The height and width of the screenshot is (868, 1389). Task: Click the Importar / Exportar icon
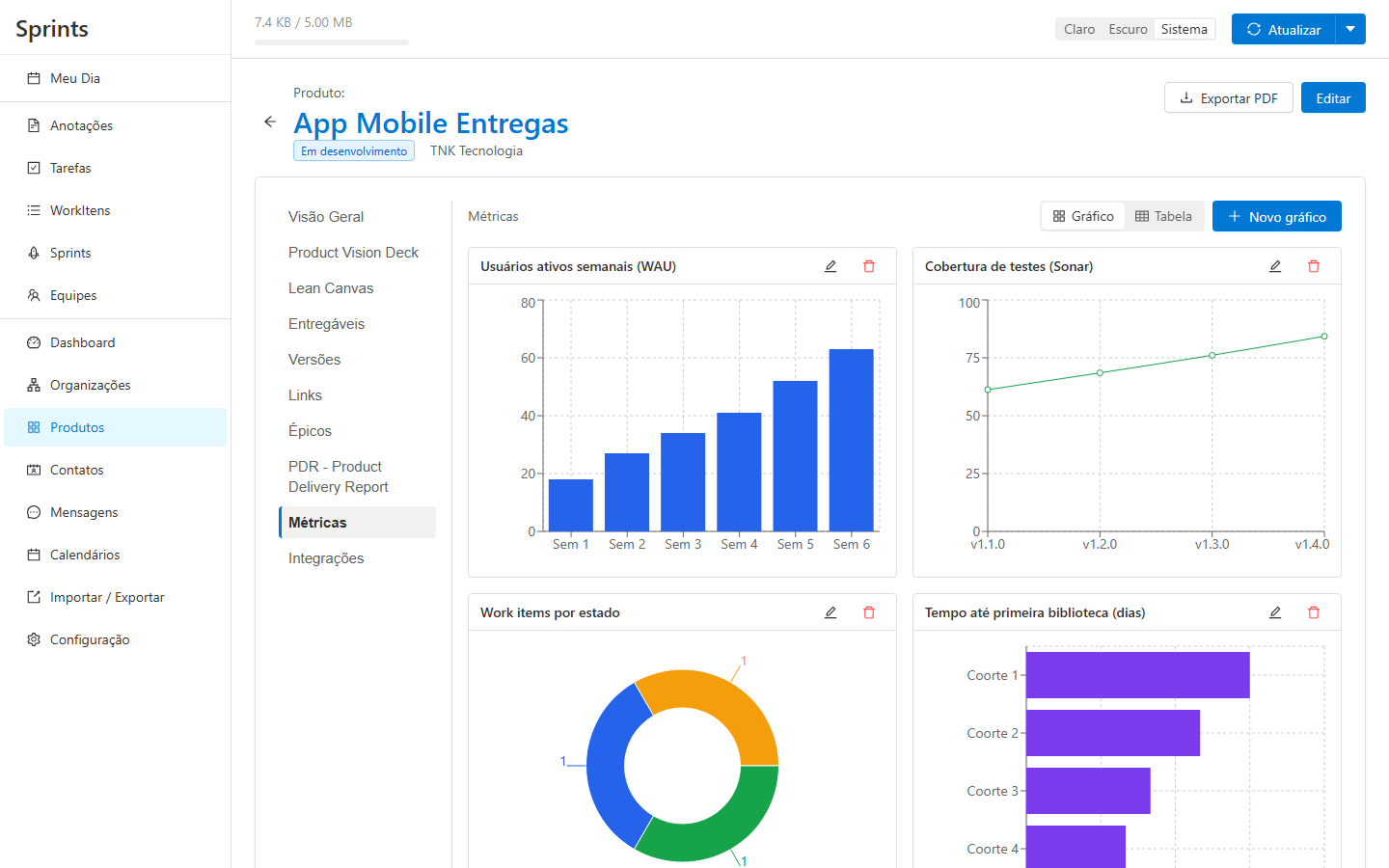pos(34,597)
